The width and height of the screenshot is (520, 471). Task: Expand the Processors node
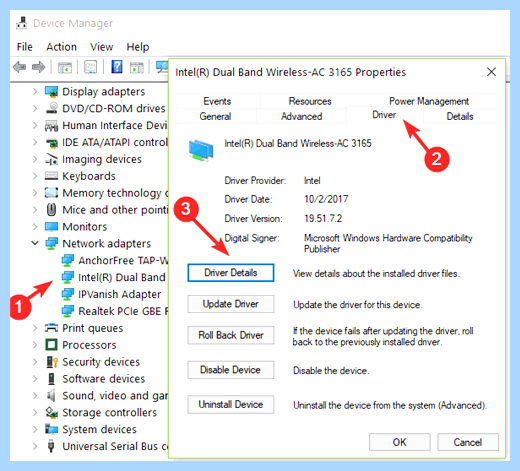point(35,345)
